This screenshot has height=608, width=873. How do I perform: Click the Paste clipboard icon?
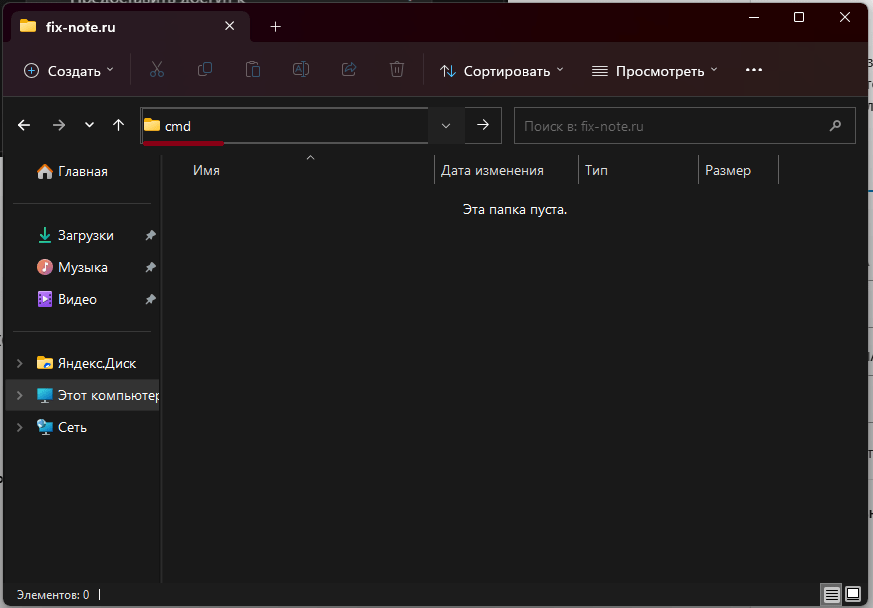point(253,70)
